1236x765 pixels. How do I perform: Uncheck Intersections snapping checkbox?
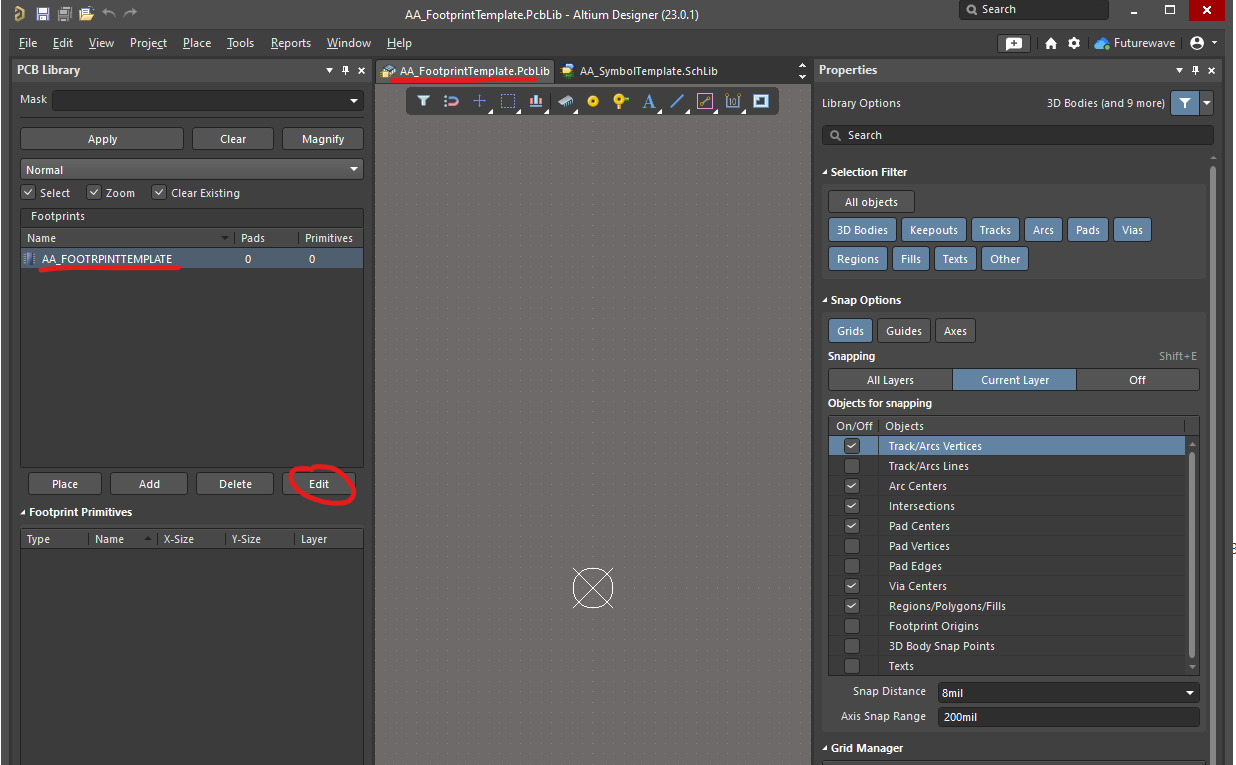[852, 506]
